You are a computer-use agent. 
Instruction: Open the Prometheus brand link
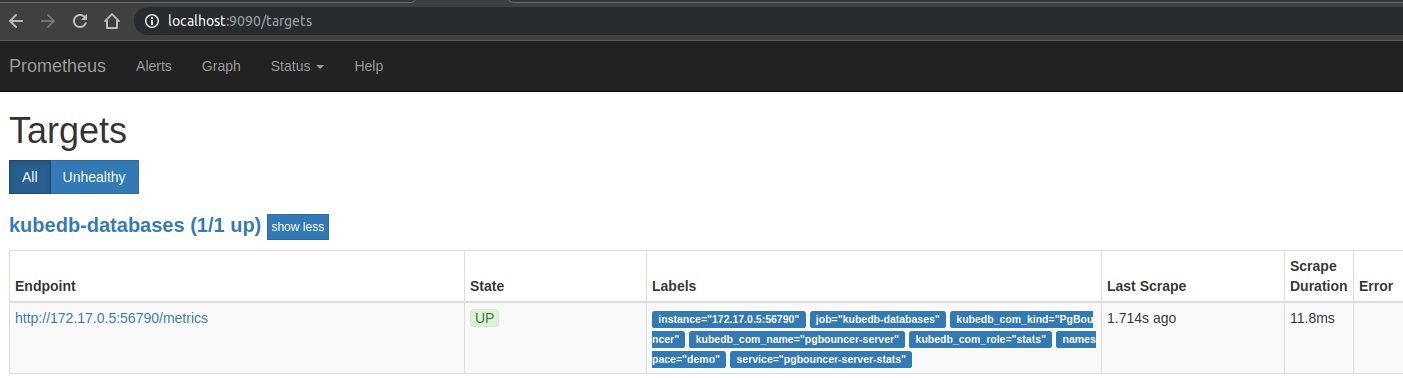(57, 66)
